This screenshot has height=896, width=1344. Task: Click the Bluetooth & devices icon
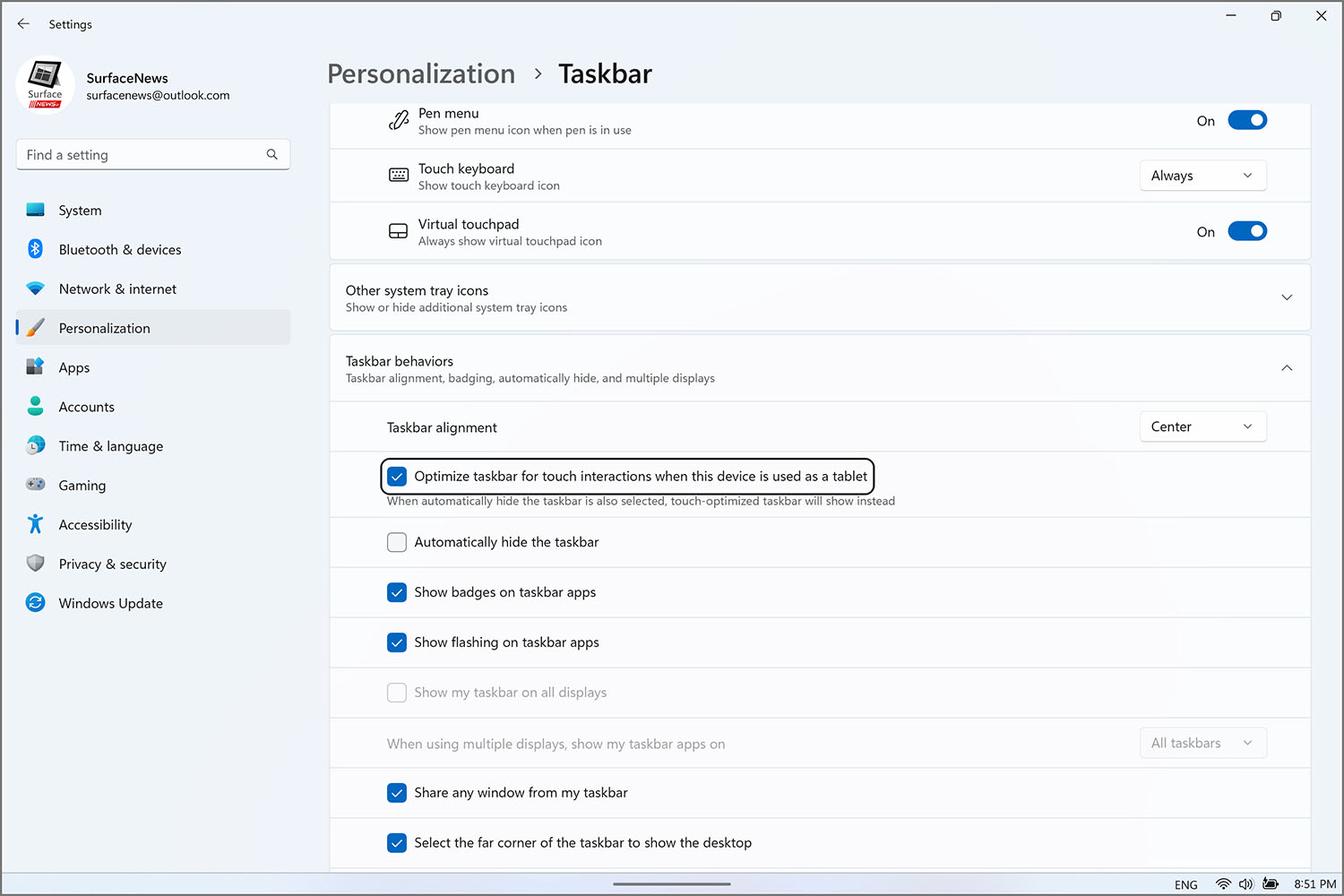click(x=36, y=249)
